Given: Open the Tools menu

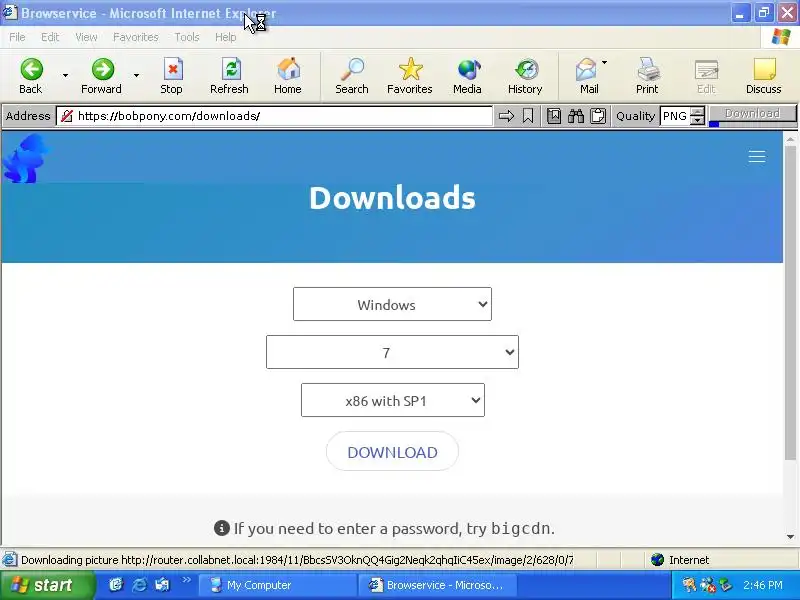Looking at the screenshot, I should tap(187, 37).
